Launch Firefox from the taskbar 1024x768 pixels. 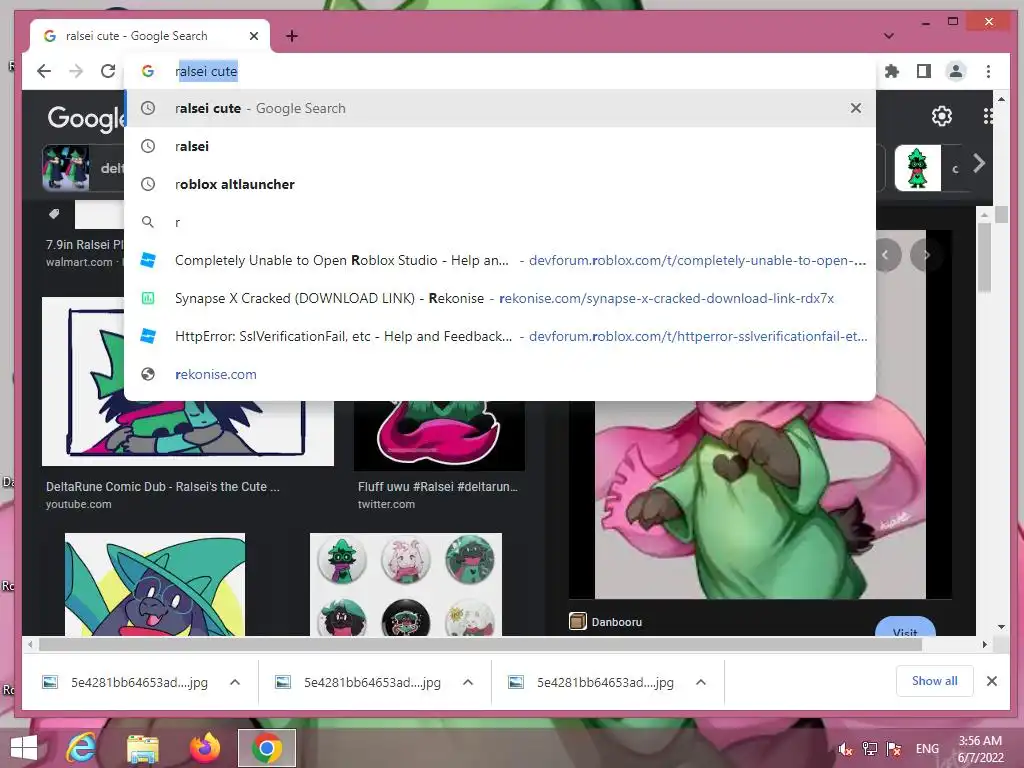click(204, 748)
